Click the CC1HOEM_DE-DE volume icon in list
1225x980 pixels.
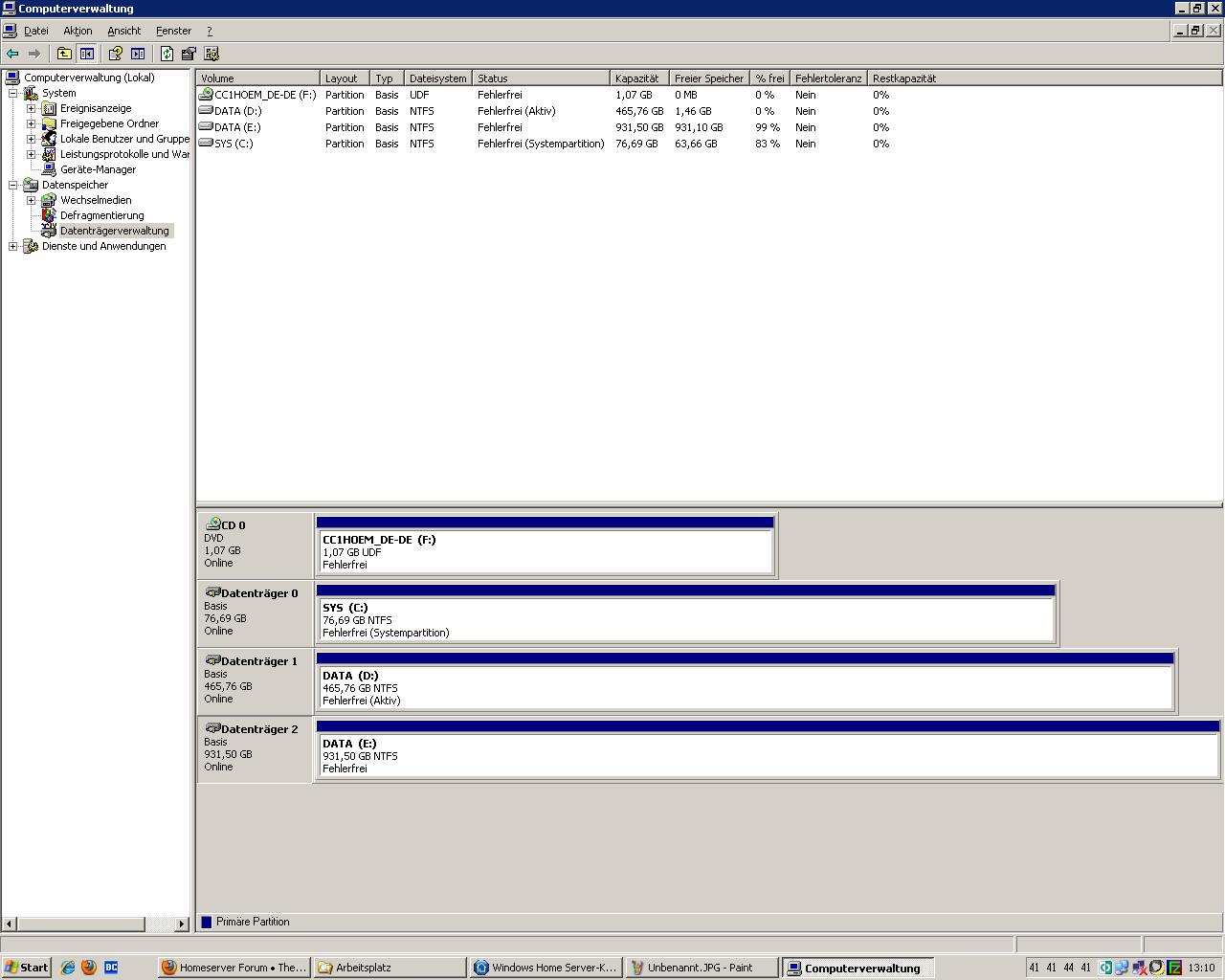coord(206,95)
